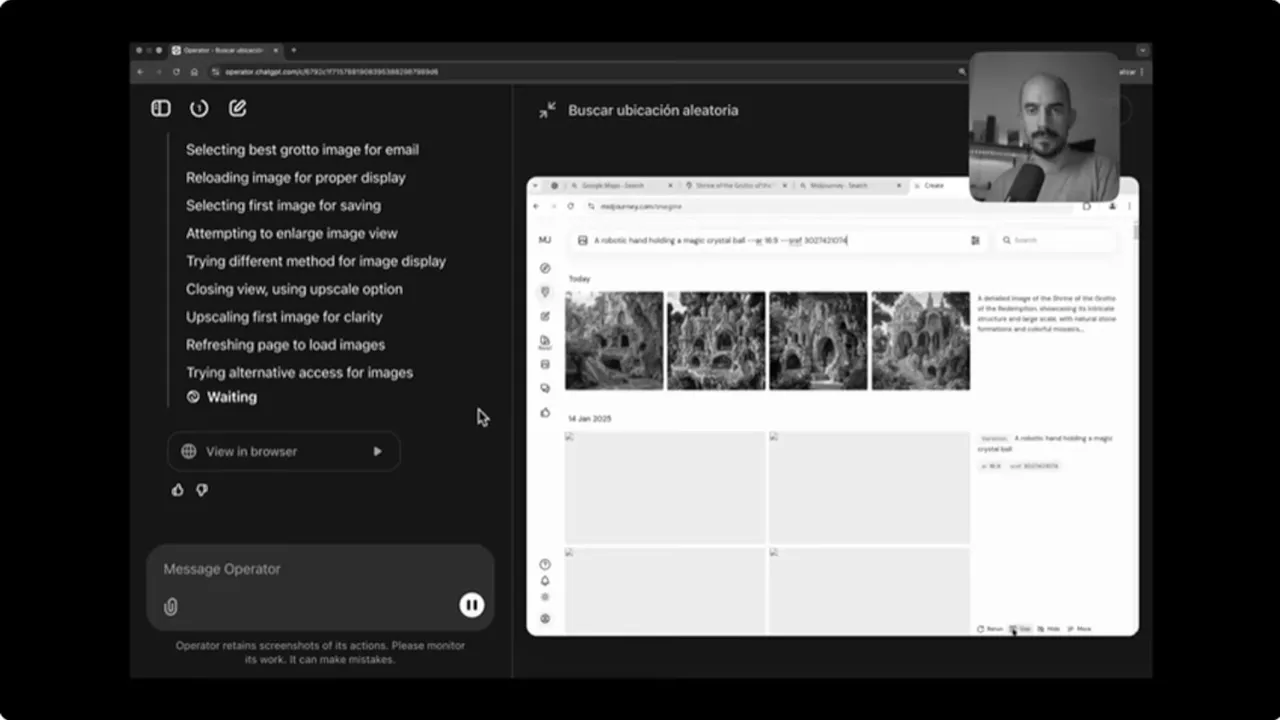The image size is (1280, 720).
Task: Open the Create paintbrush icon in sidebar
Action: click(545, 292)
